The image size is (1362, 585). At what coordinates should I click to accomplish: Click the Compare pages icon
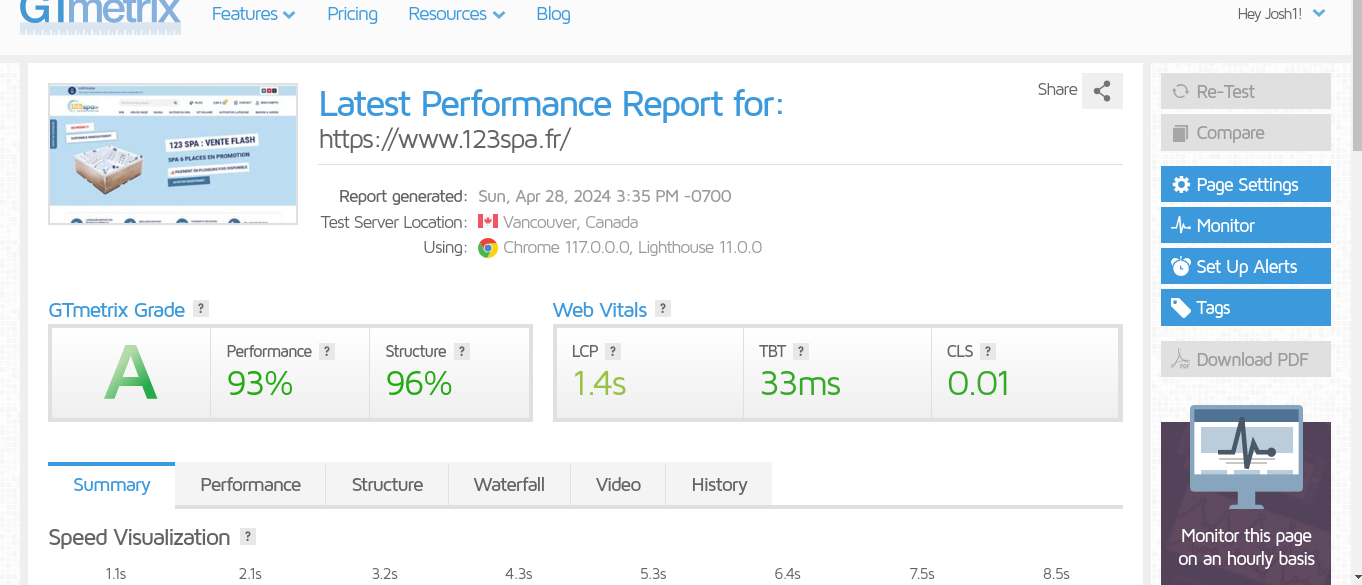point(1180,133)
